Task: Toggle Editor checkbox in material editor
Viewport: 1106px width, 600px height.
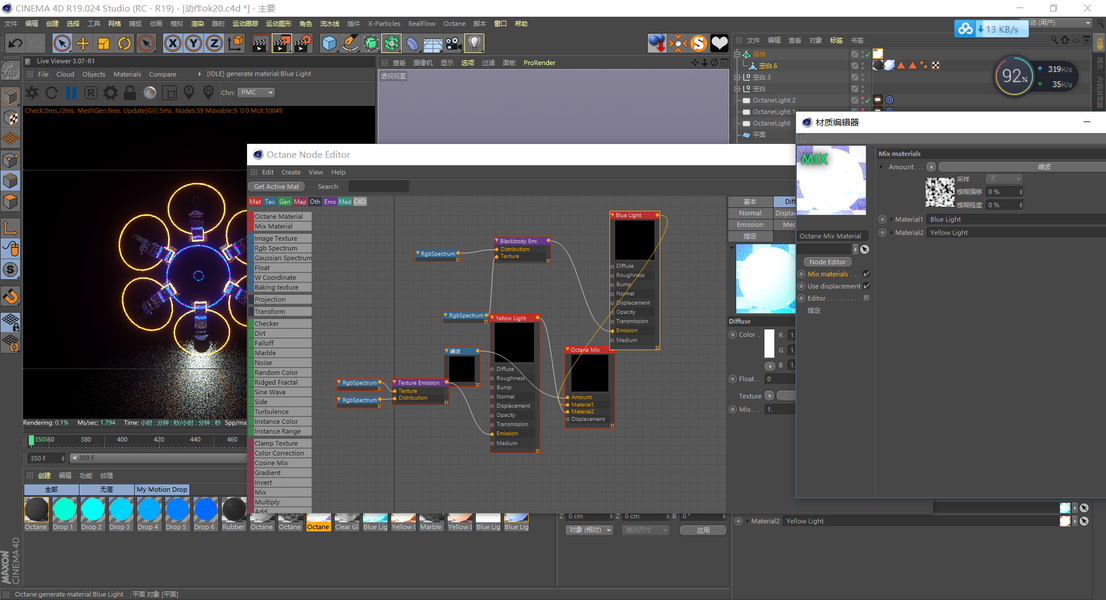Action: pos(866,298)
